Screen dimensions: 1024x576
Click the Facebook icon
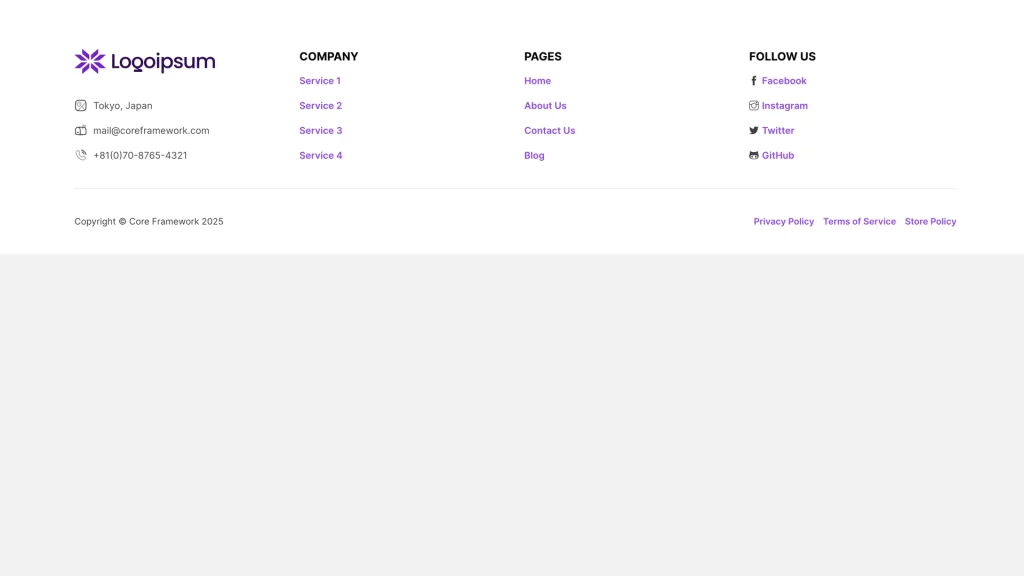754,81
